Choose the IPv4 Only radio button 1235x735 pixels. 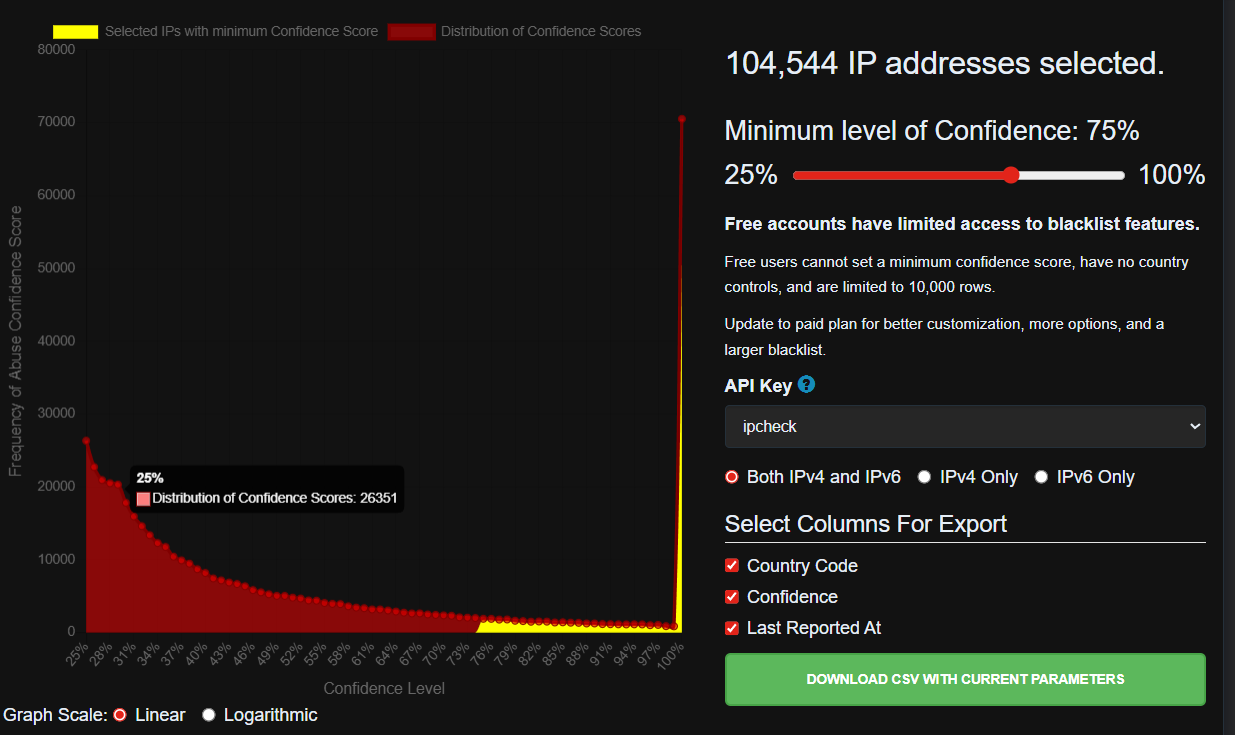925,477
